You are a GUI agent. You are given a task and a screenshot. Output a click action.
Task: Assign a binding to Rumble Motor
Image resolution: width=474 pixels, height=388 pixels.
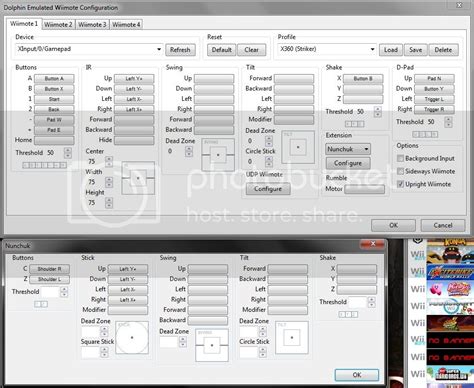pos(364,189)
